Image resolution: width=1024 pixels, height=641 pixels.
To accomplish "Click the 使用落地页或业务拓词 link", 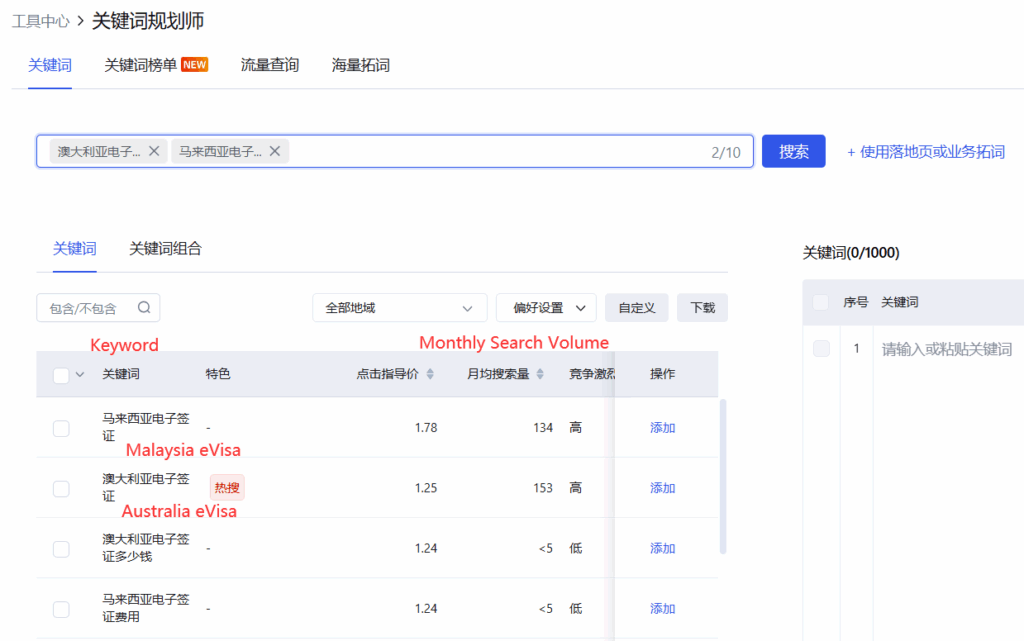I will pyautogui.click(x=925, y=152).
